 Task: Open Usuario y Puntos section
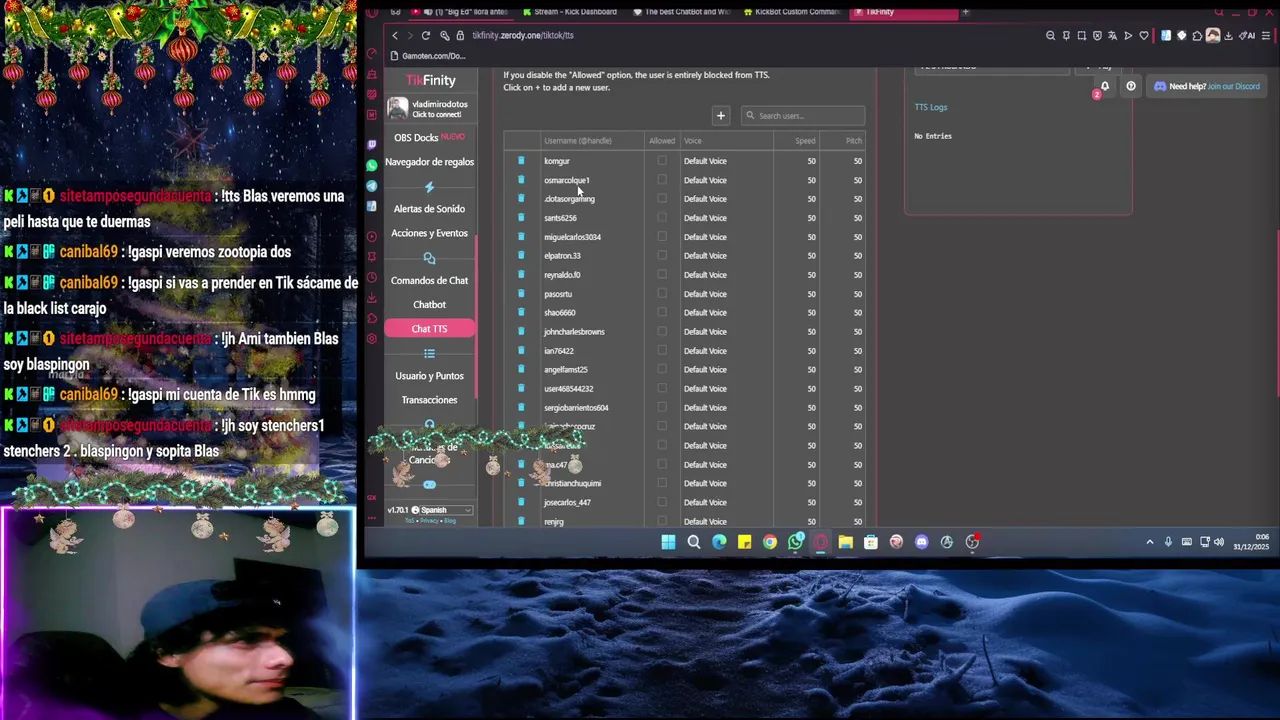pos(429,376)
